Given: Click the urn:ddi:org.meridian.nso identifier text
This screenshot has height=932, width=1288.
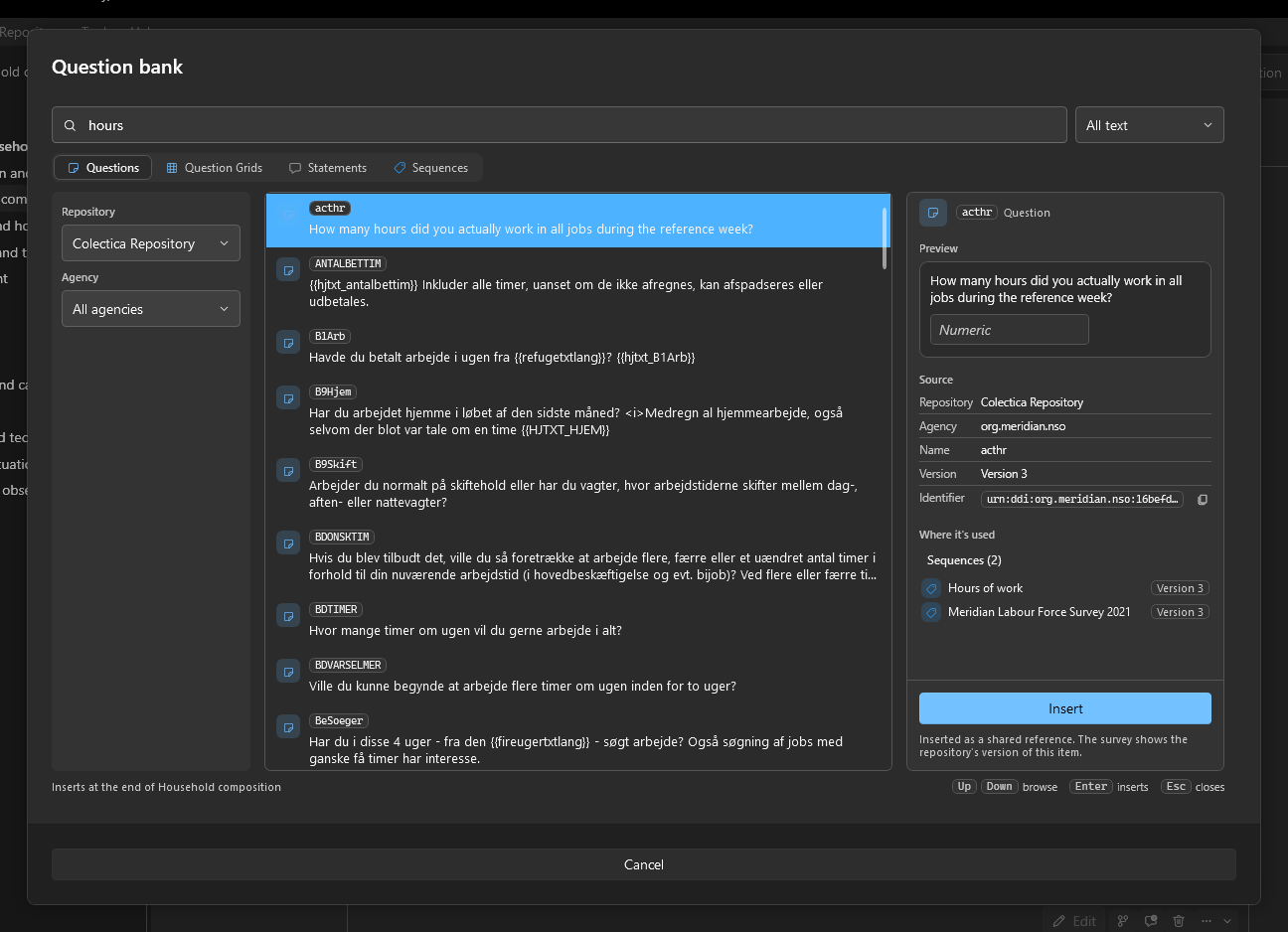Looking at the screenshot, I should (1082, 499).
